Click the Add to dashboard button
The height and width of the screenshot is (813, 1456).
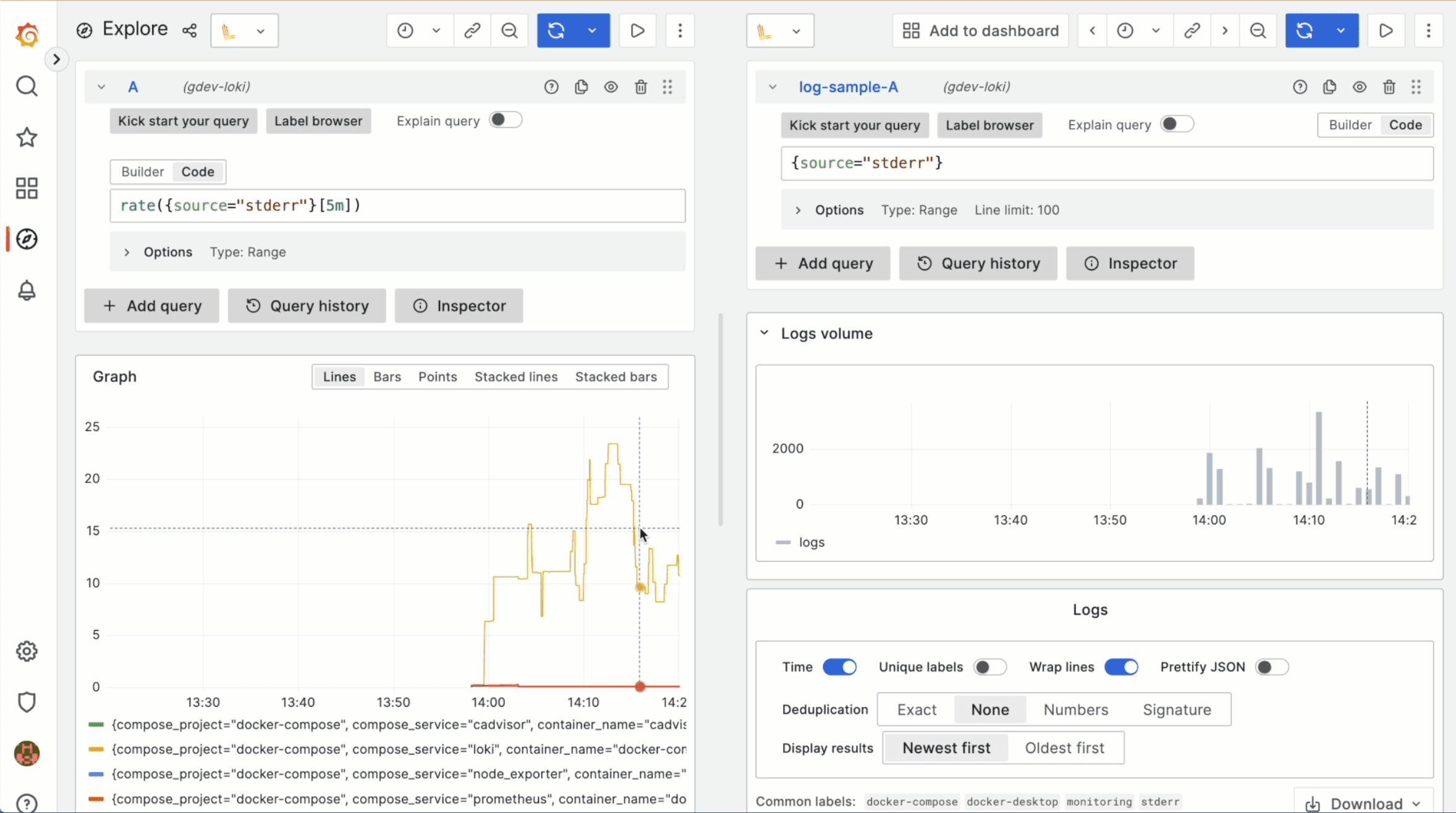[x=980, y=30]
